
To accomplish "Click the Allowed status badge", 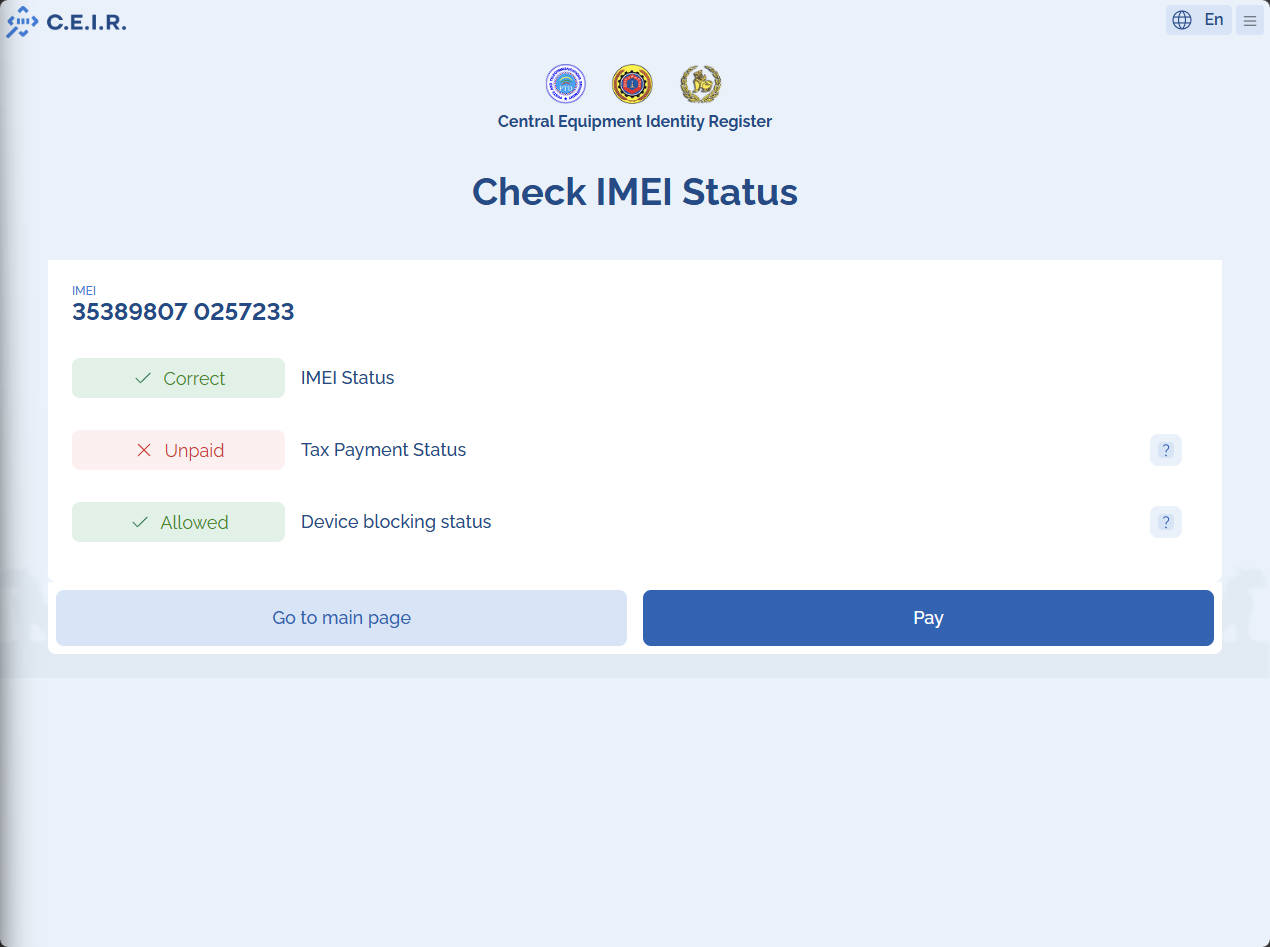I will tap(178, 522).
